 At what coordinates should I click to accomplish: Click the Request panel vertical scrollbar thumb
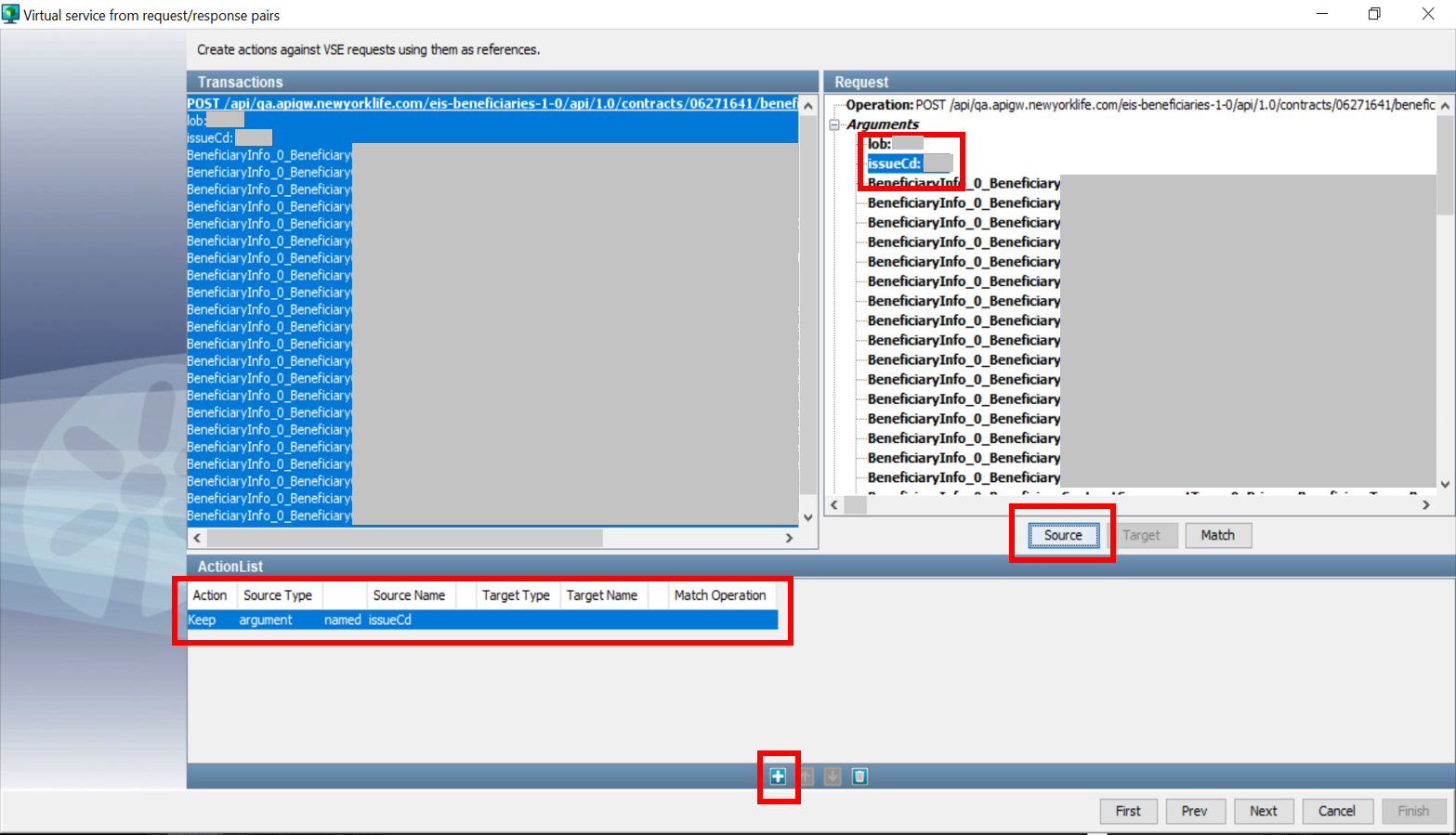pos(1445,165)
